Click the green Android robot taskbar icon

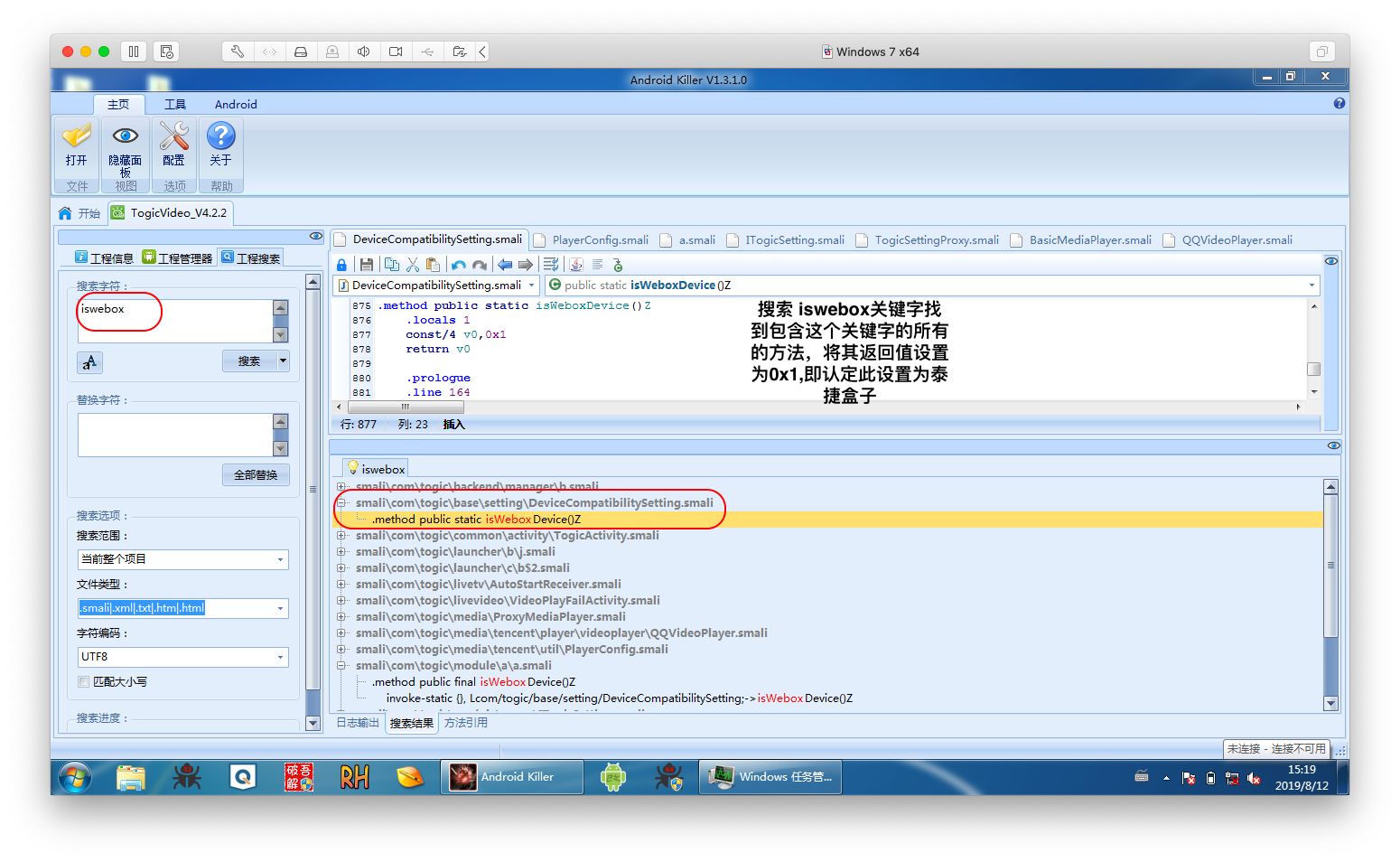click(613, 777)
